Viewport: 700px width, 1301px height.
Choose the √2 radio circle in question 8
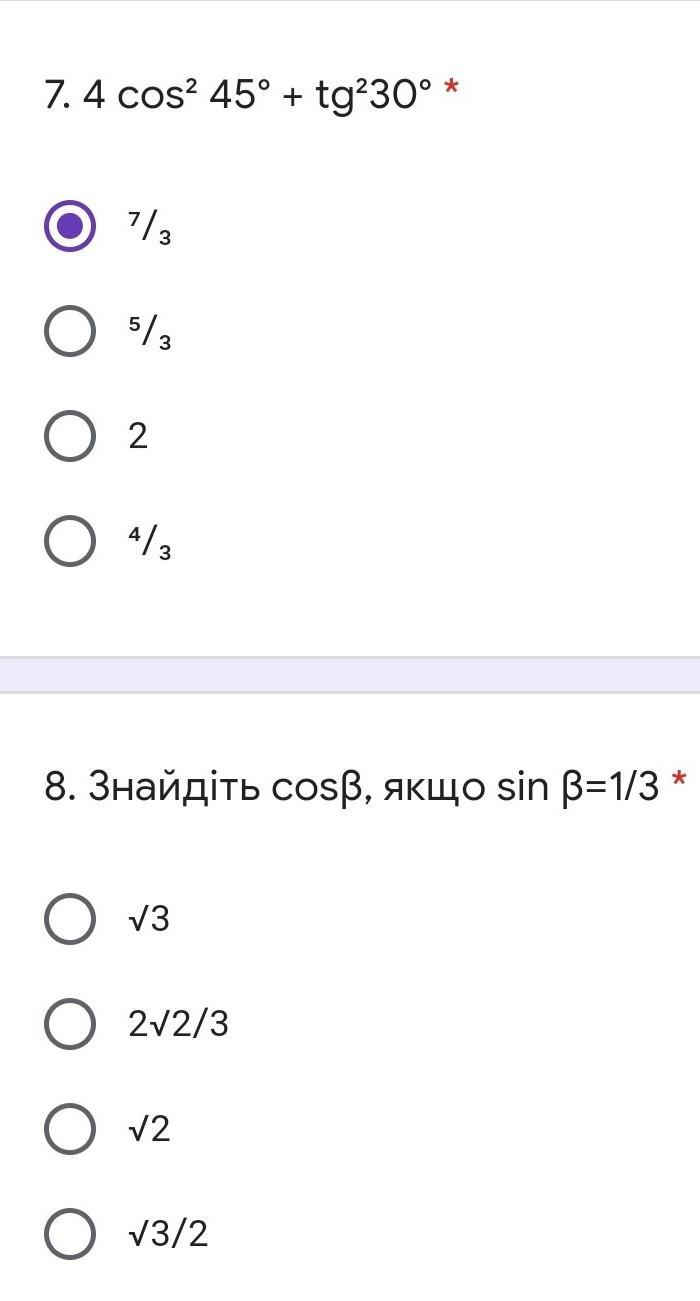pos(70,1129)
